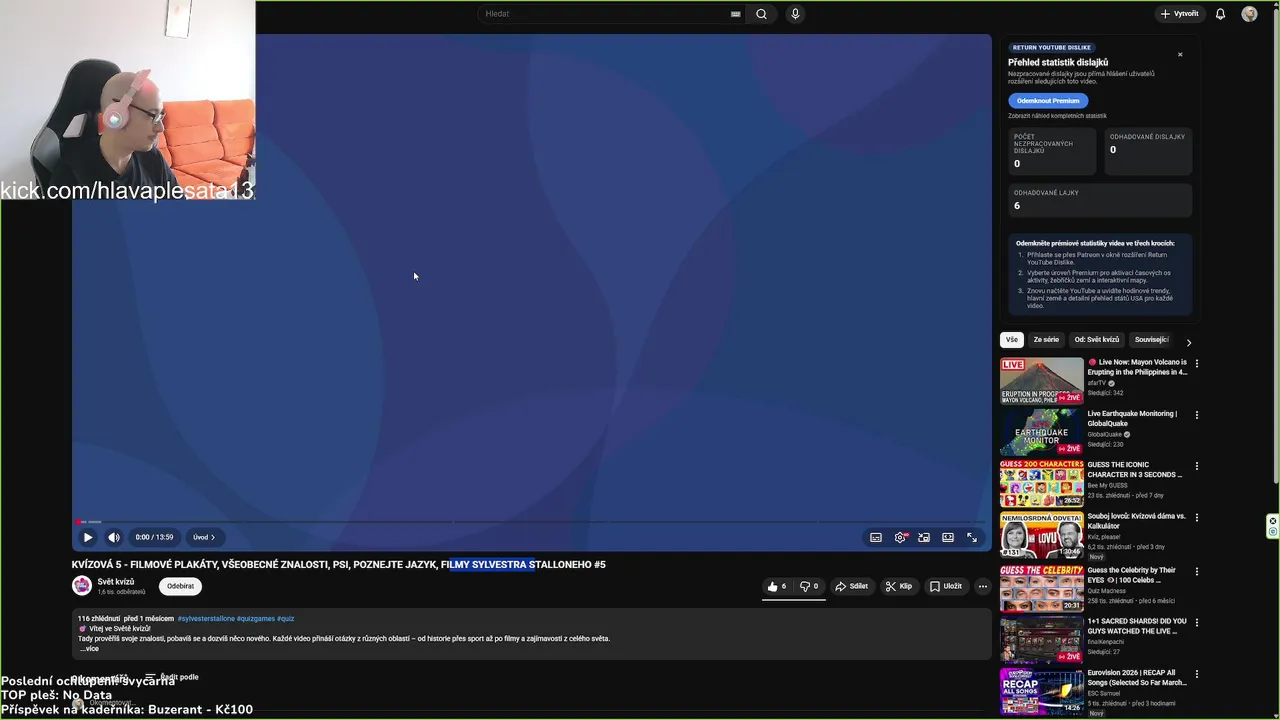Switch to miniplayer mode
This screenshot has height=720, width=1280.
point(924,537)
